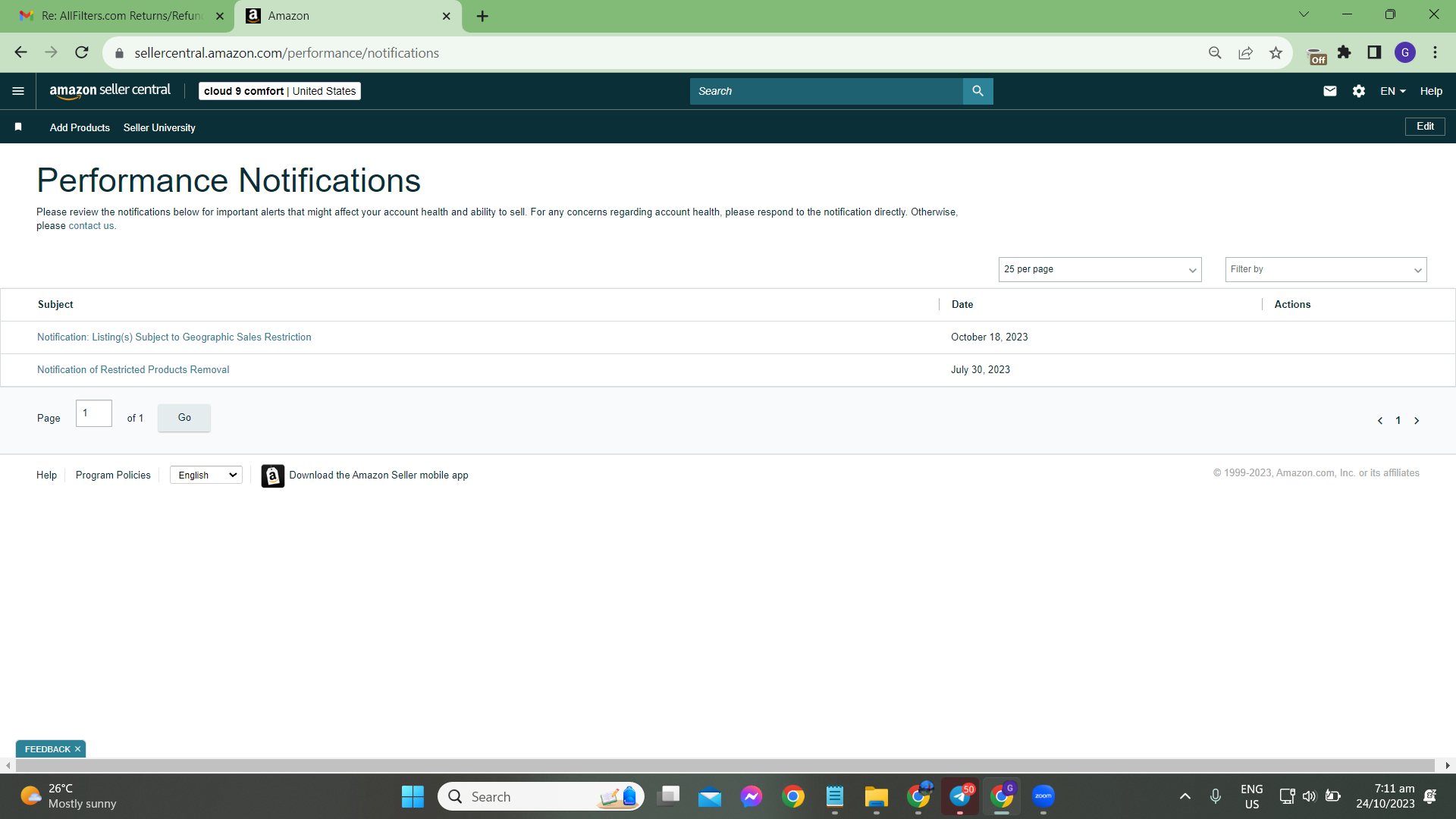Open the Messenger app from the taskbar
The height and width of the screenshot is (819, 1456).
[x=752, y=796]
